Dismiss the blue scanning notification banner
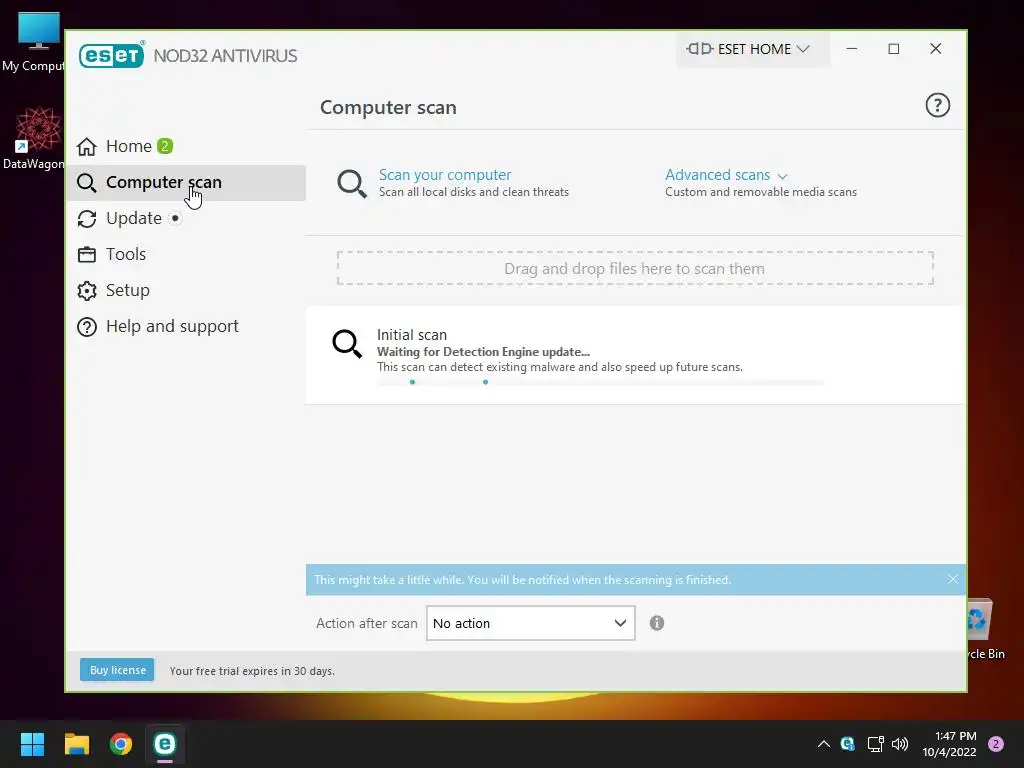Screen dimensions: 1024x768 click(952, 579)
